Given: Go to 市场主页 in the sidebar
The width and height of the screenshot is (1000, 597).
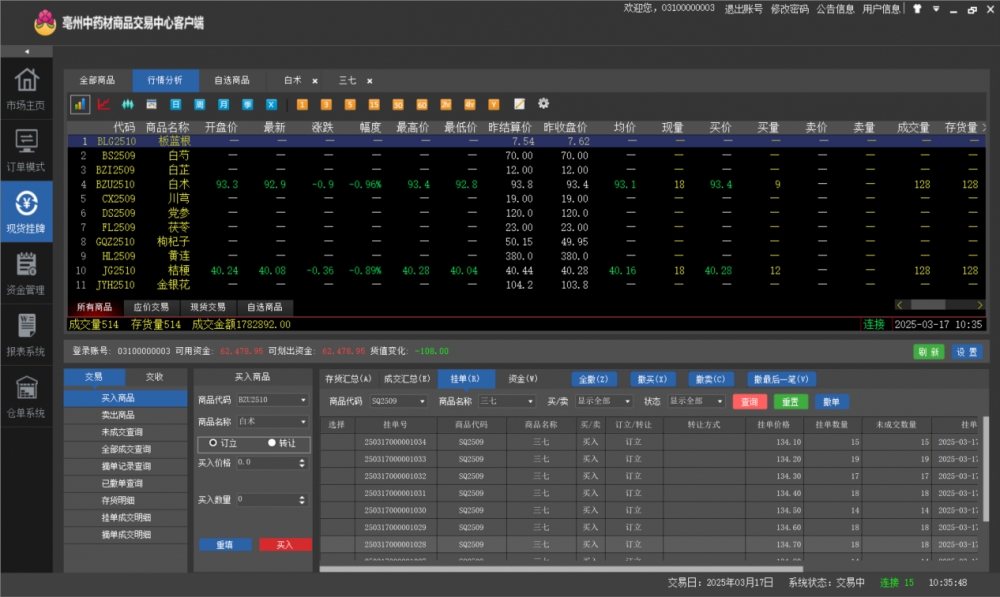Looking at the screenshot, I should click(x=26, y=88).
